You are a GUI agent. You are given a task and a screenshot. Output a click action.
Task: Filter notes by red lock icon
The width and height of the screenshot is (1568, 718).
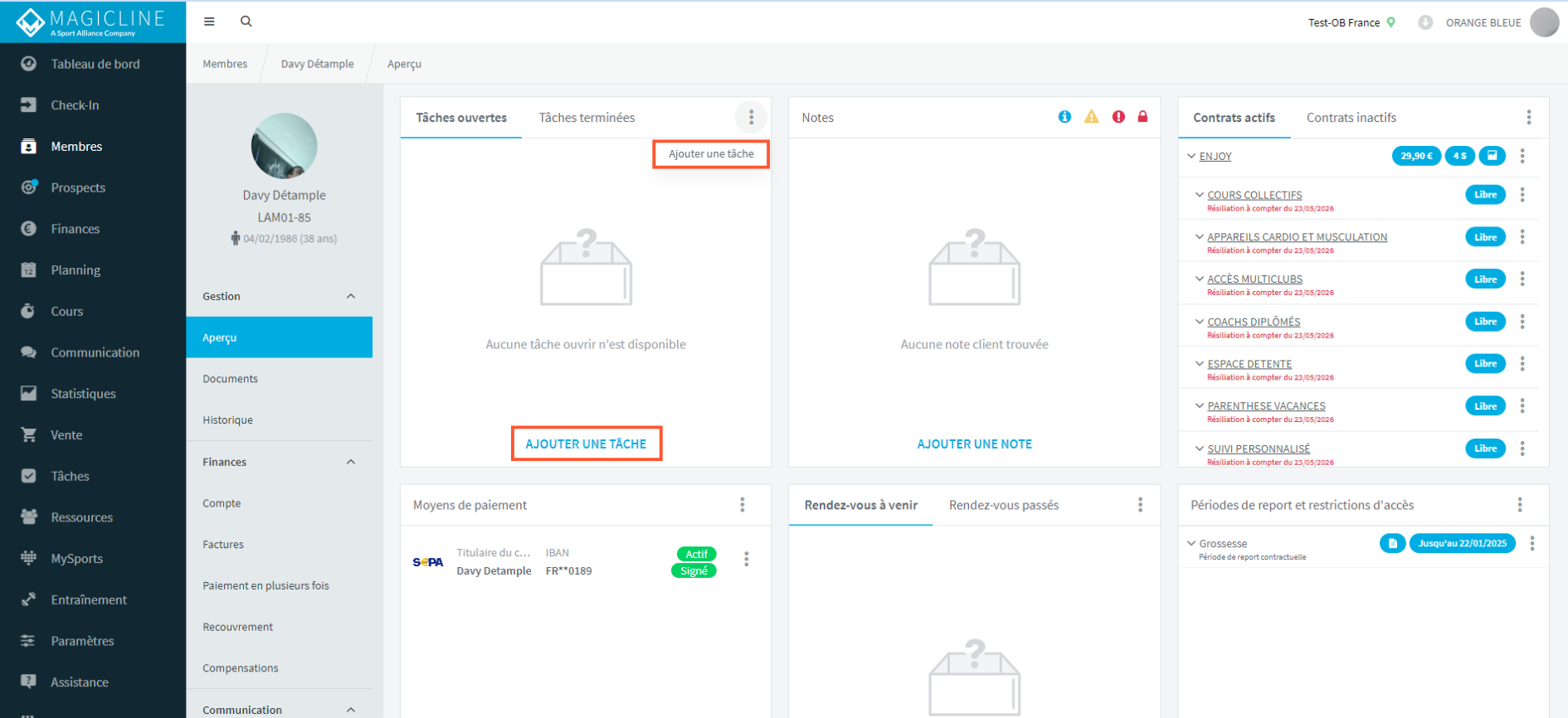click(1142, 117)
